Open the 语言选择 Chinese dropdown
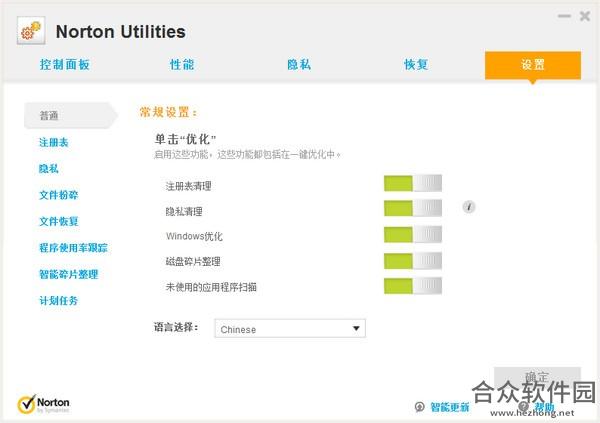This screenshot has width=600, height=423. click(x=290, y=329)
